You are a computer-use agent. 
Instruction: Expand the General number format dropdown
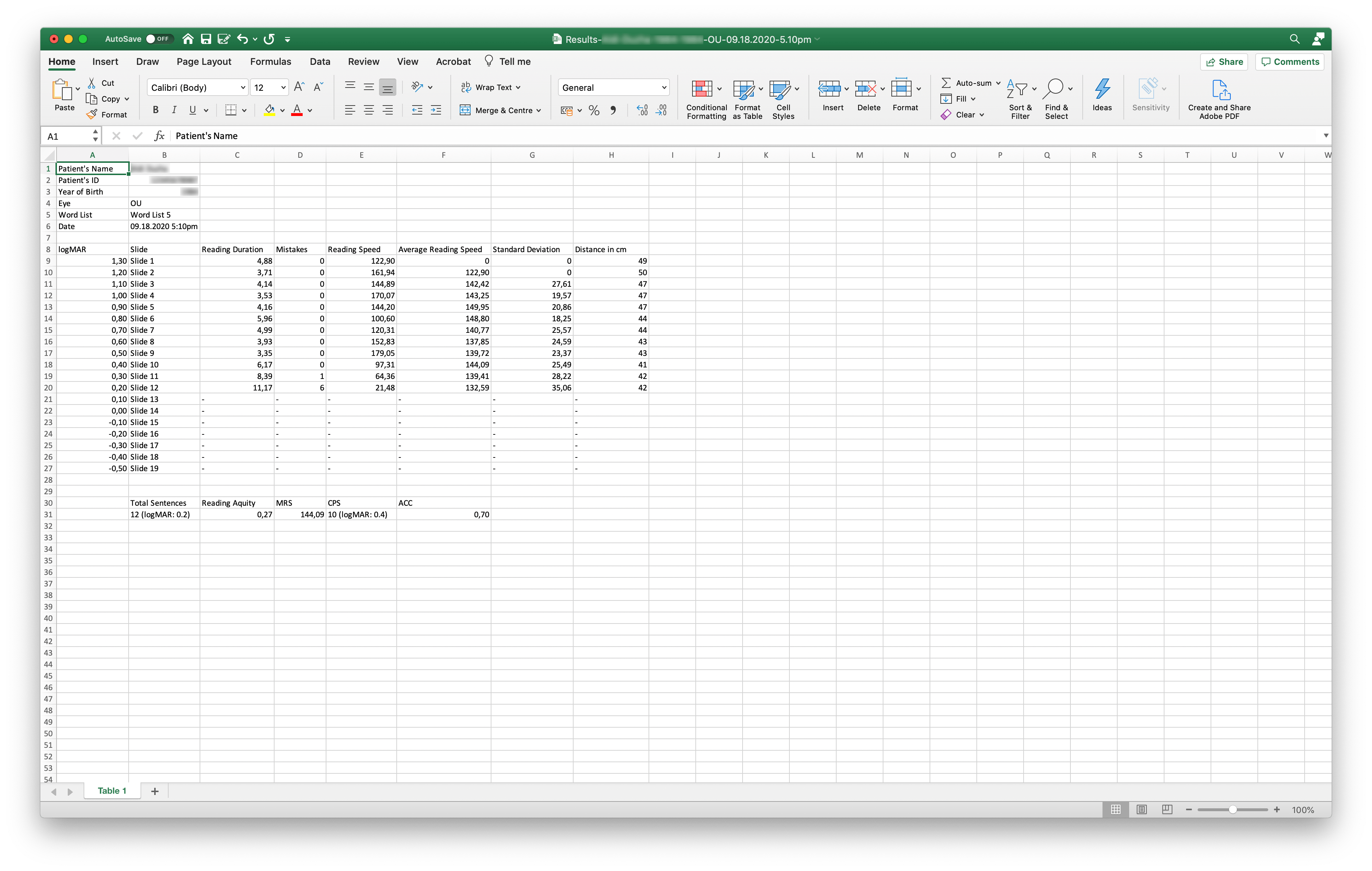(663, 88)
